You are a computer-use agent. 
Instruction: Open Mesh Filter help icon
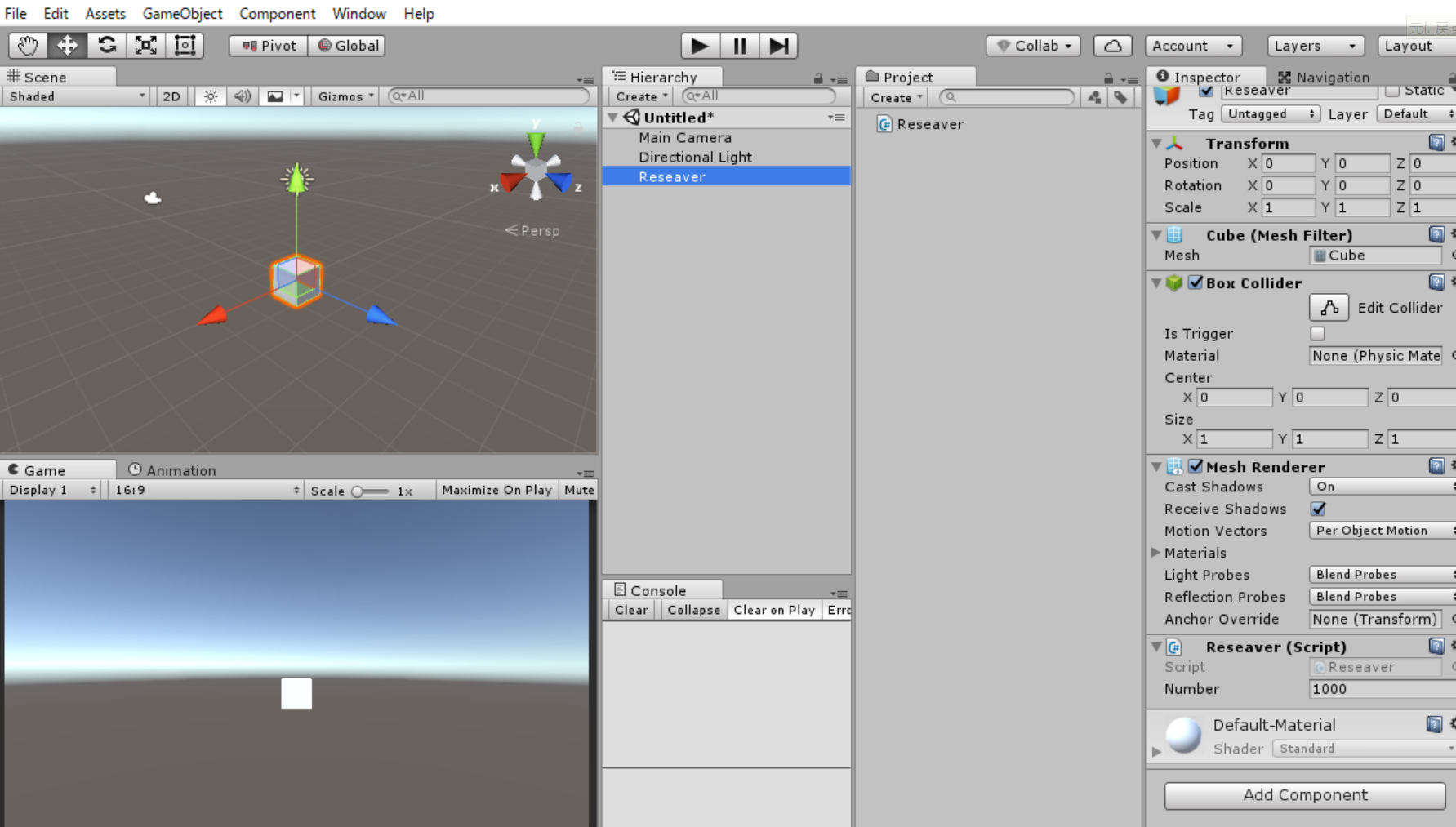[x=1436, y=235]
